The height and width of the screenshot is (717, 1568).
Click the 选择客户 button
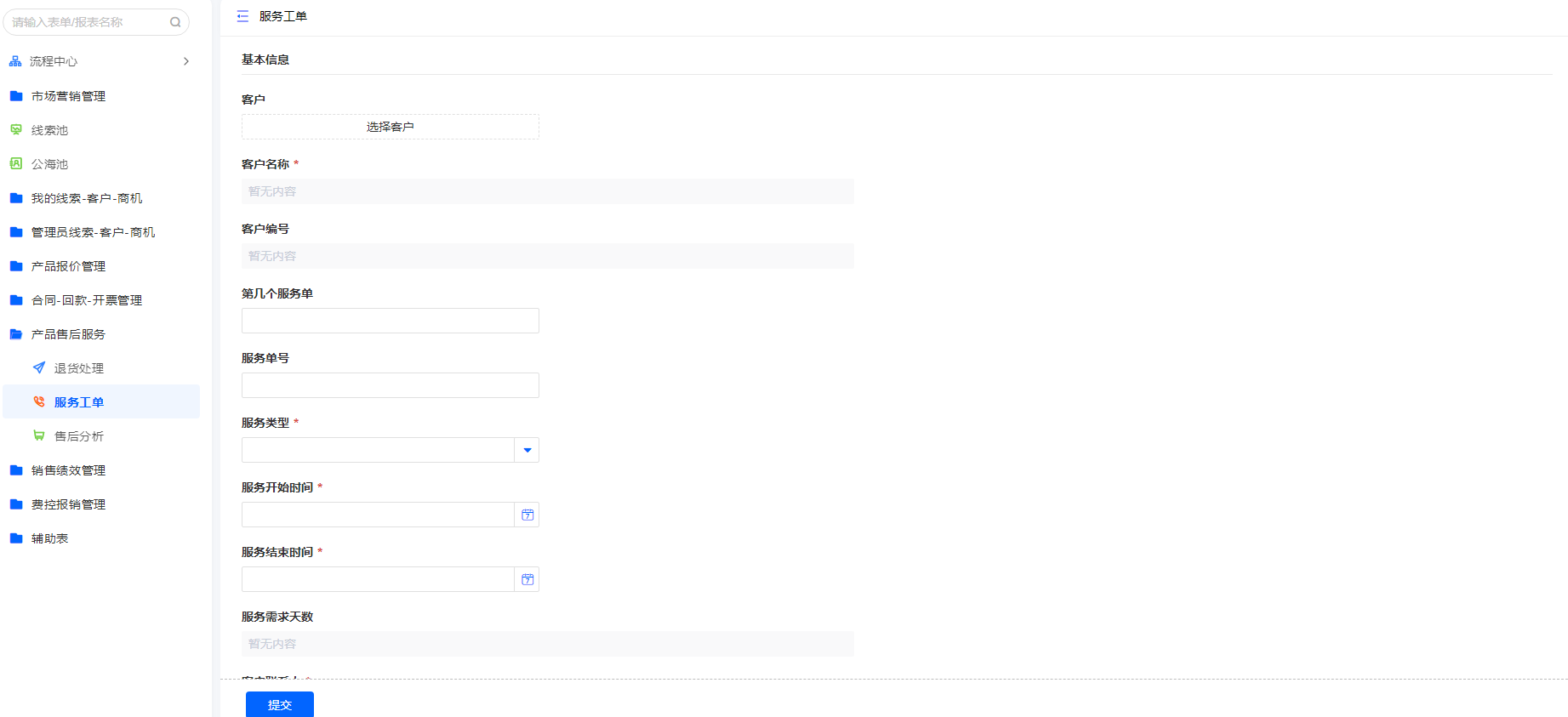pyautogui.click(x=390, y=127)
